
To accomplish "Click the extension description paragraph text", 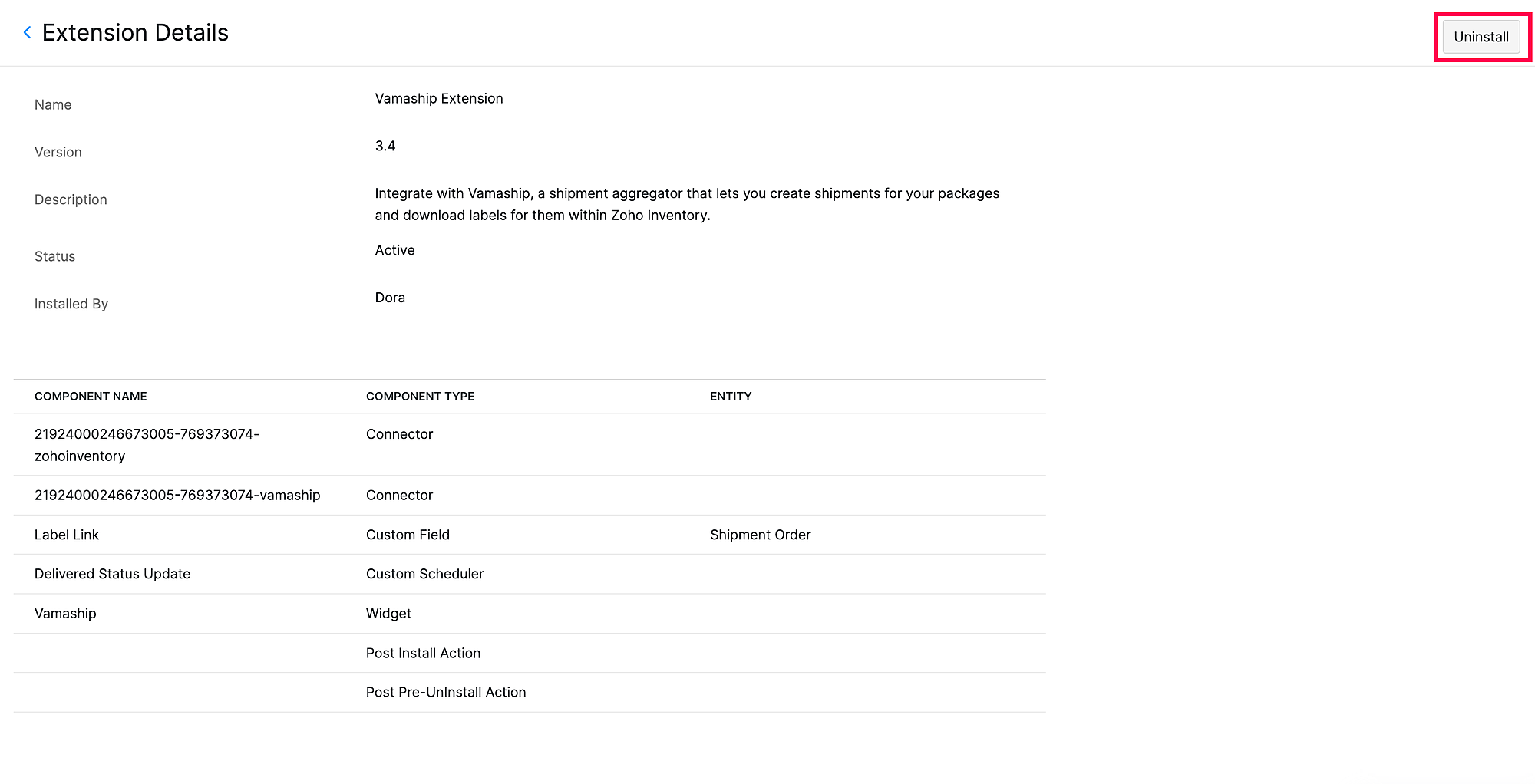I will [x=686, y=204].
